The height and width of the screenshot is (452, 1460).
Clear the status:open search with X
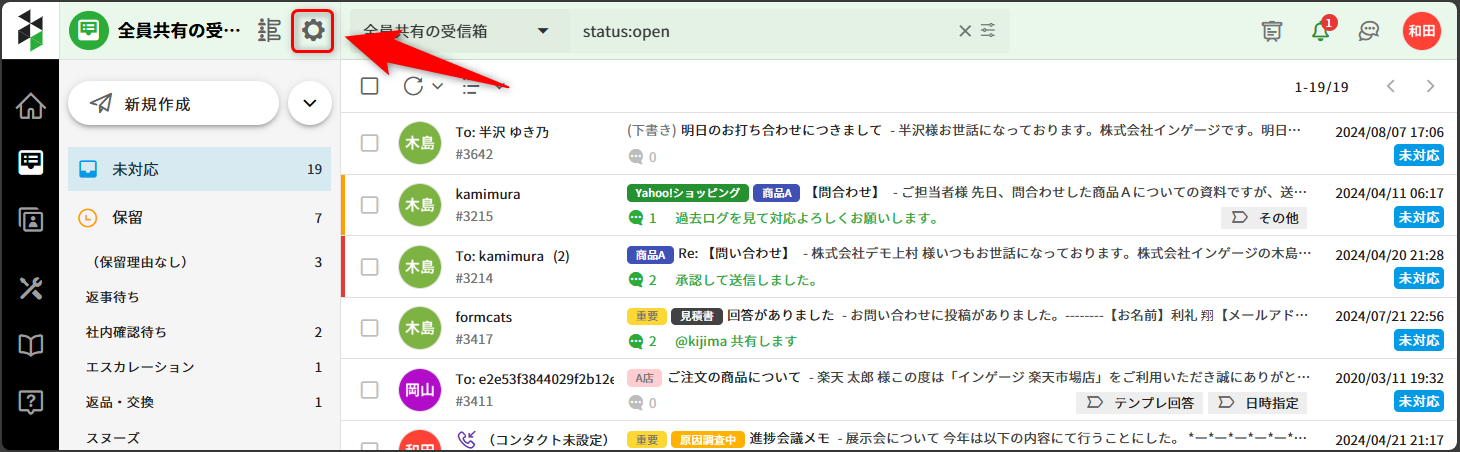pos(964,31)
